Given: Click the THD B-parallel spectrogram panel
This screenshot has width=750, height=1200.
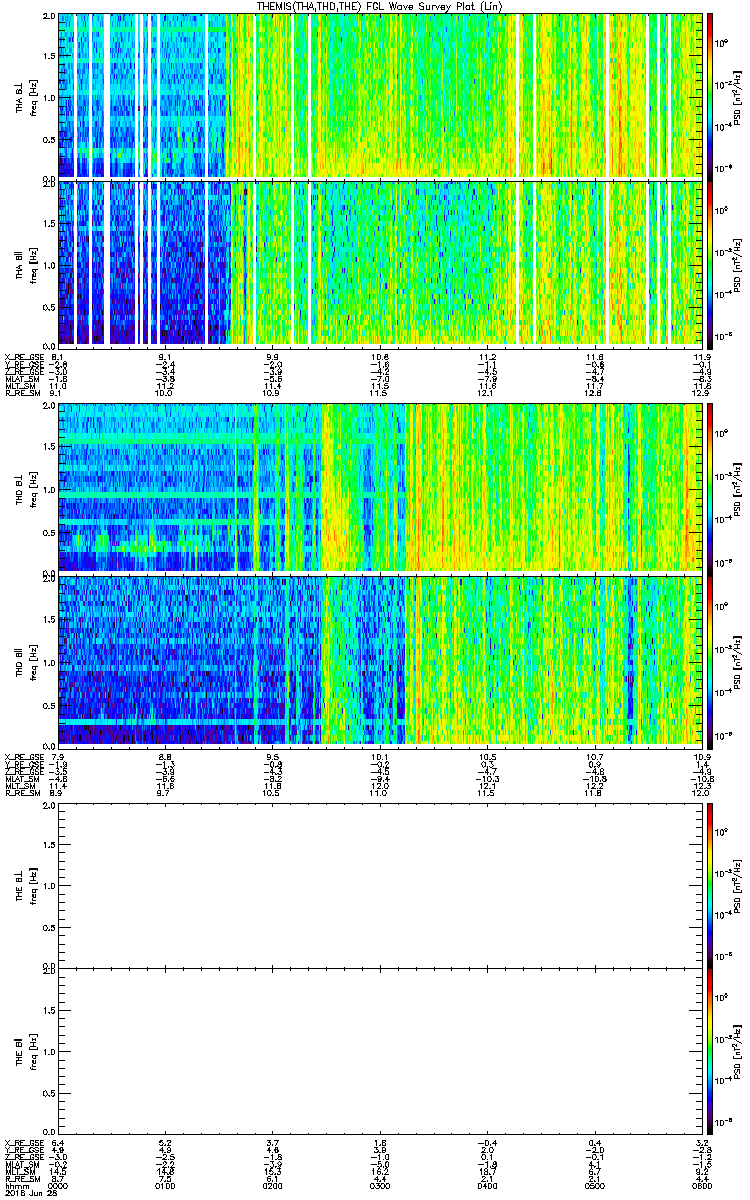Looking at the screenshot, I should pyautogui.click(x=381, y=659).
